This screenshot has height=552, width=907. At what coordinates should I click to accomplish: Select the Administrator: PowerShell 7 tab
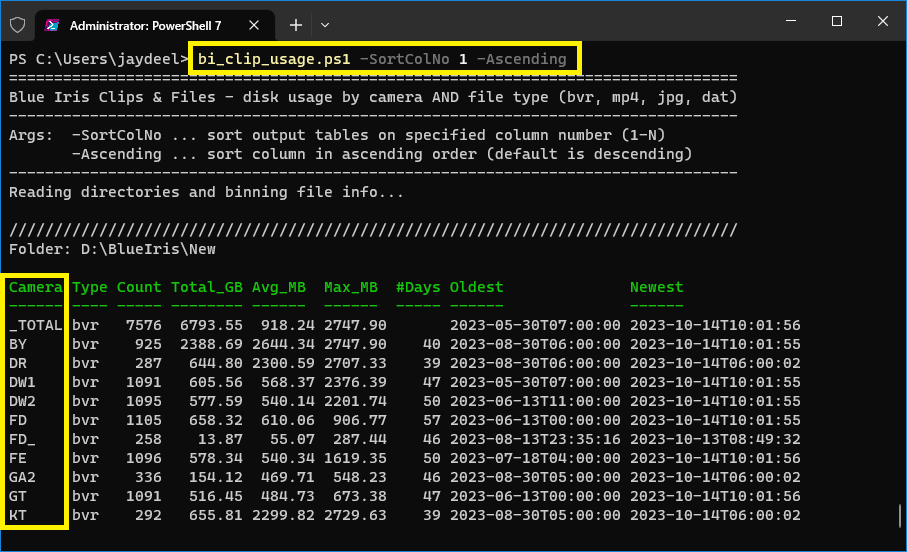[154, 25]
